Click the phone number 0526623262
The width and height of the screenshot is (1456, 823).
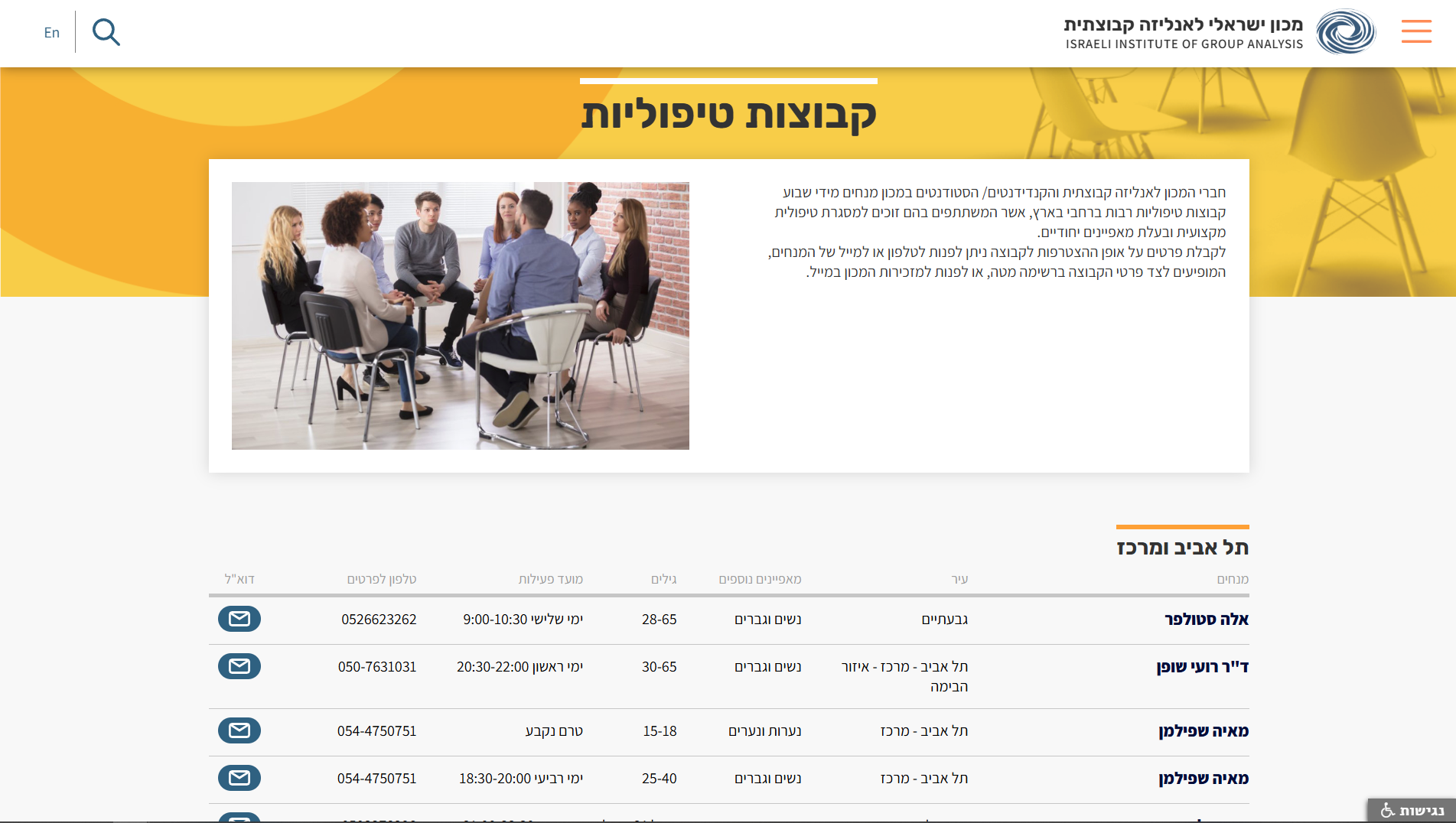point(379,620)
